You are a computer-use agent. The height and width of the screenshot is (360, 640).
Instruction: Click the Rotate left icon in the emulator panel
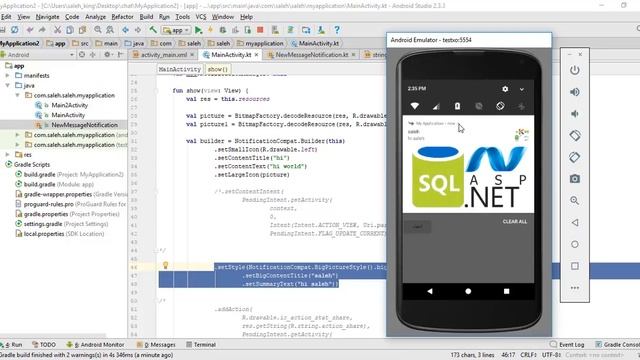(575, 136)
